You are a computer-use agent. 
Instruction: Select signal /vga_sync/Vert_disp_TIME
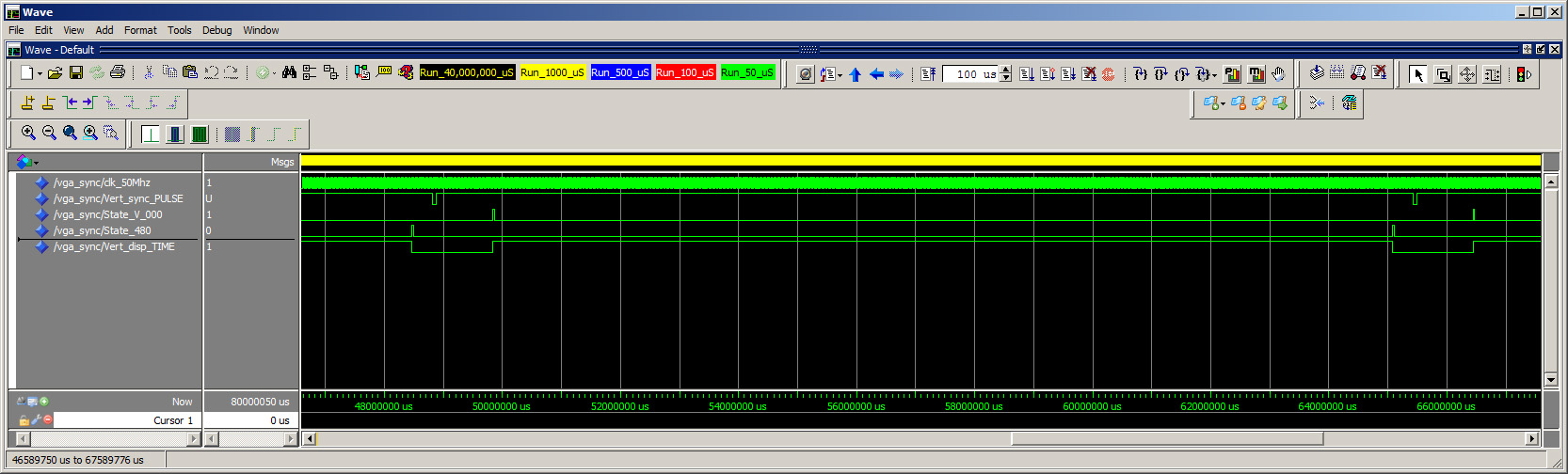click(114, 246)
